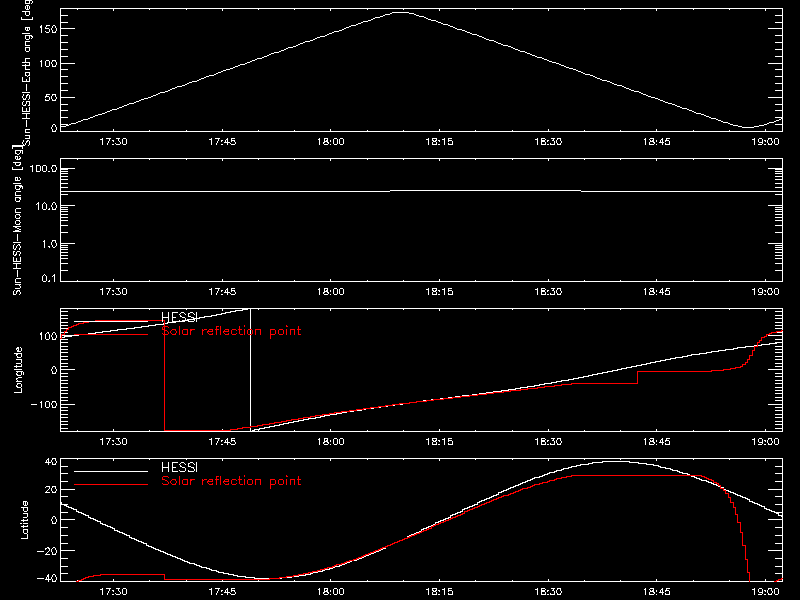Click tick '100' on Earth angle axis
The width and height of the screenshot is (800, 600).
click(x=48, y=63)
